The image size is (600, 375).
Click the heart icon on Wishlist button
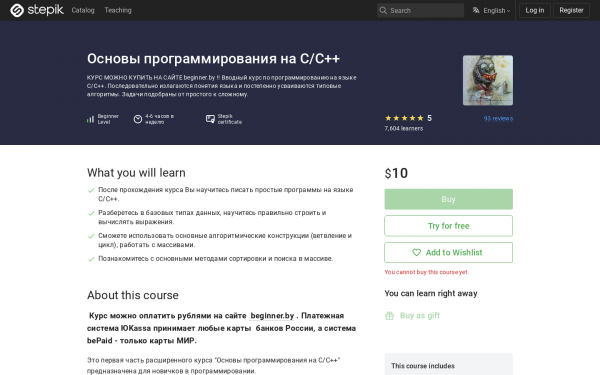pyautogui.click(x=416, y=253)
